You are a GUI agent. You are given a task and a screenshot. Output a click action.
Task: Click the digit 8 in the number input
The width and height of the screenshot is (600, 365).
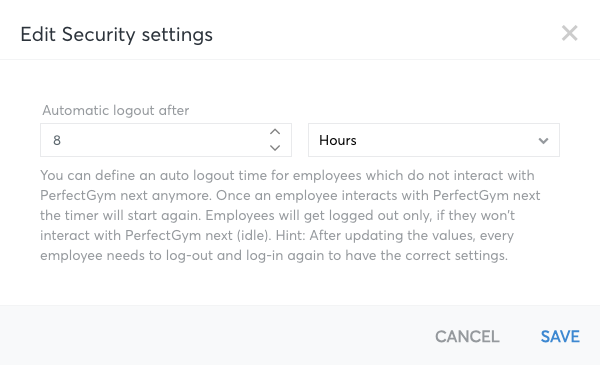pos(57,140)
